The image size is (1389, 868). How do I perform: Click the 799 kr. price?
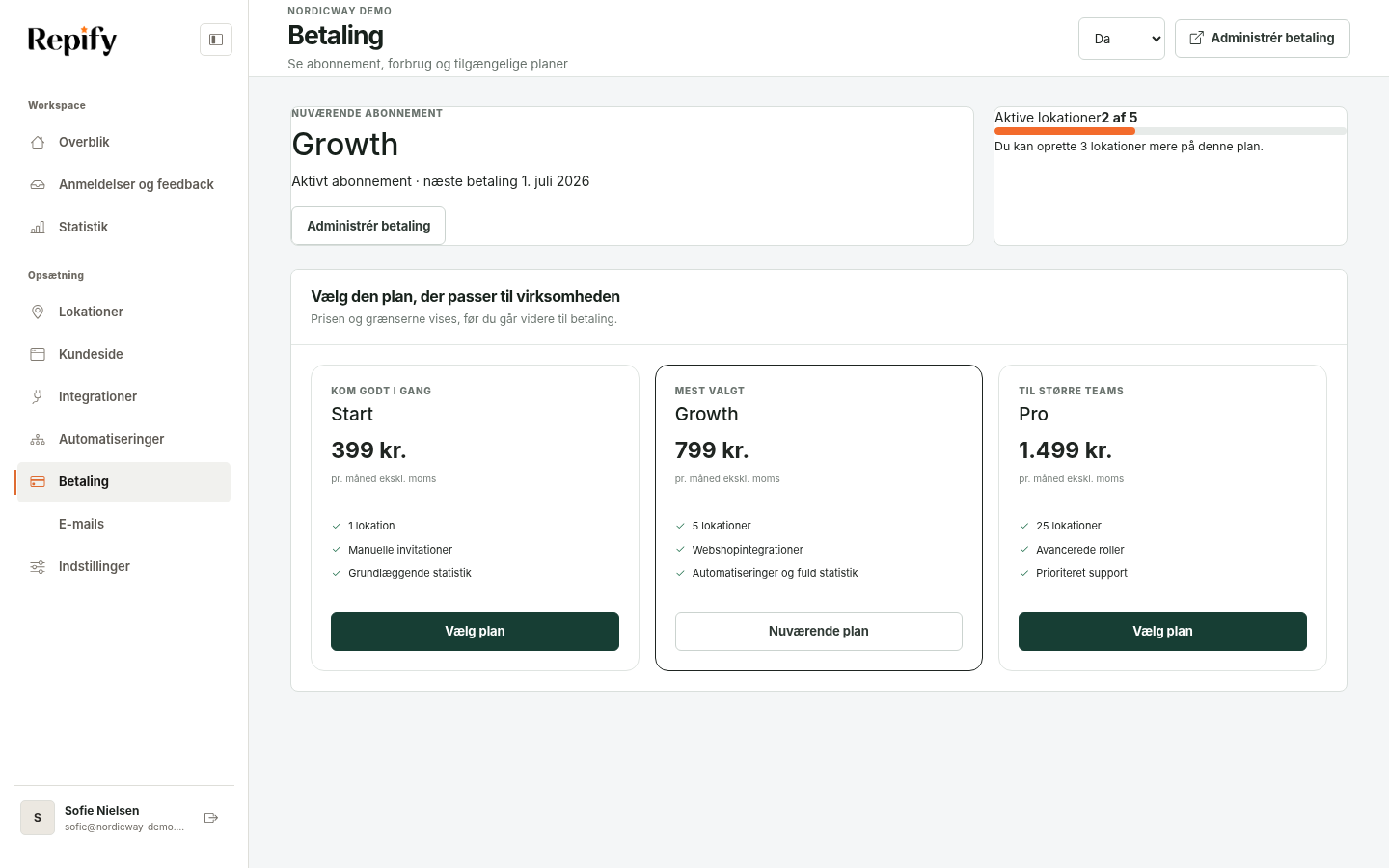[x=712, y=450]
